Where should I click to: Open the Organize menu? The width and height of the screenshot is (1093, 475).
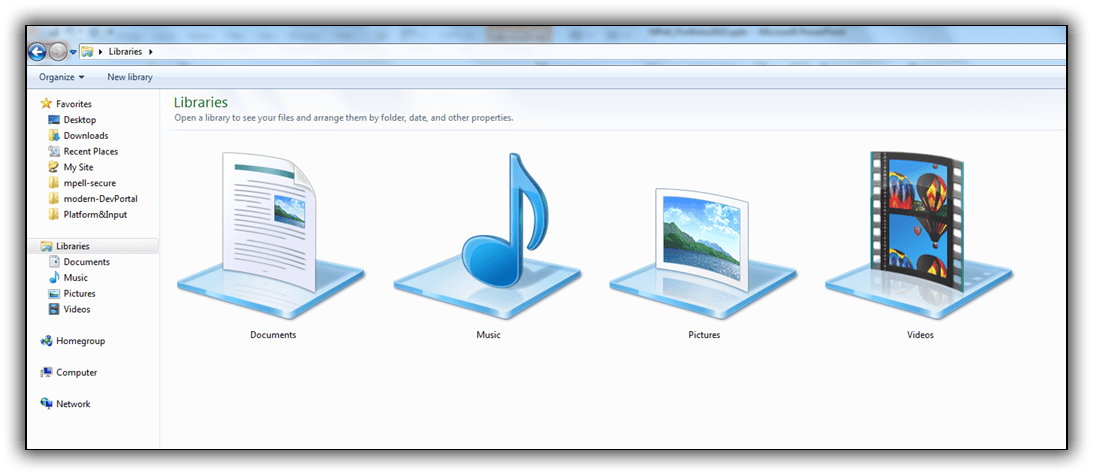tap(61, 77)
